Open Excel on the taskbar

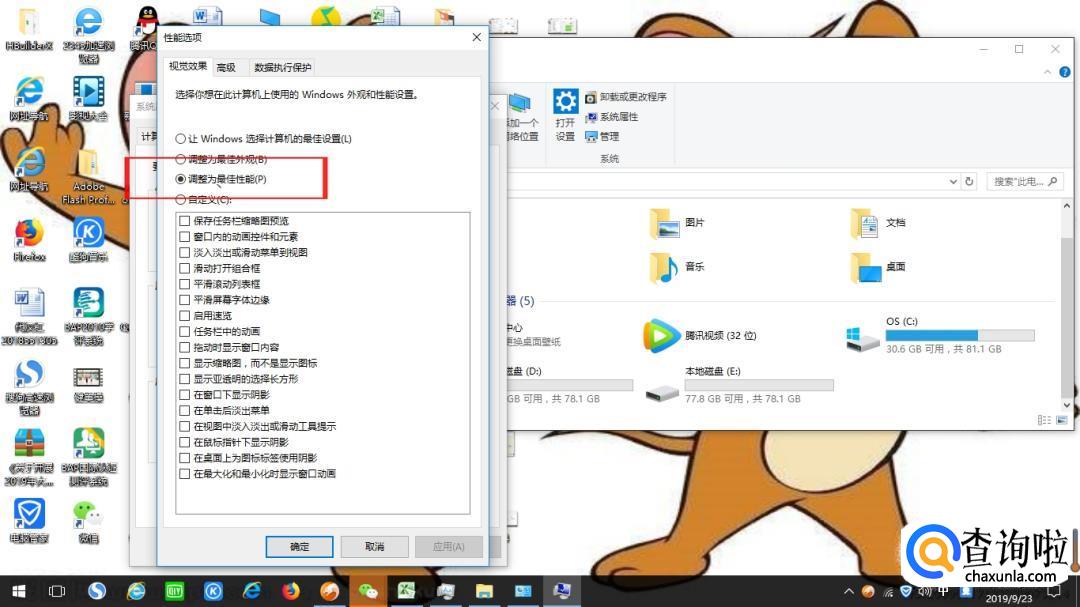[406, 591]
